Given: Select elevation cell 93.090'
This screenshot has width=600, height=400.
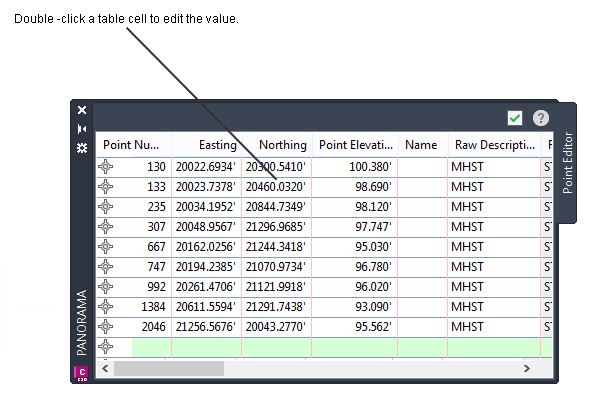Looking at the screenshot, I should point(355,307).
